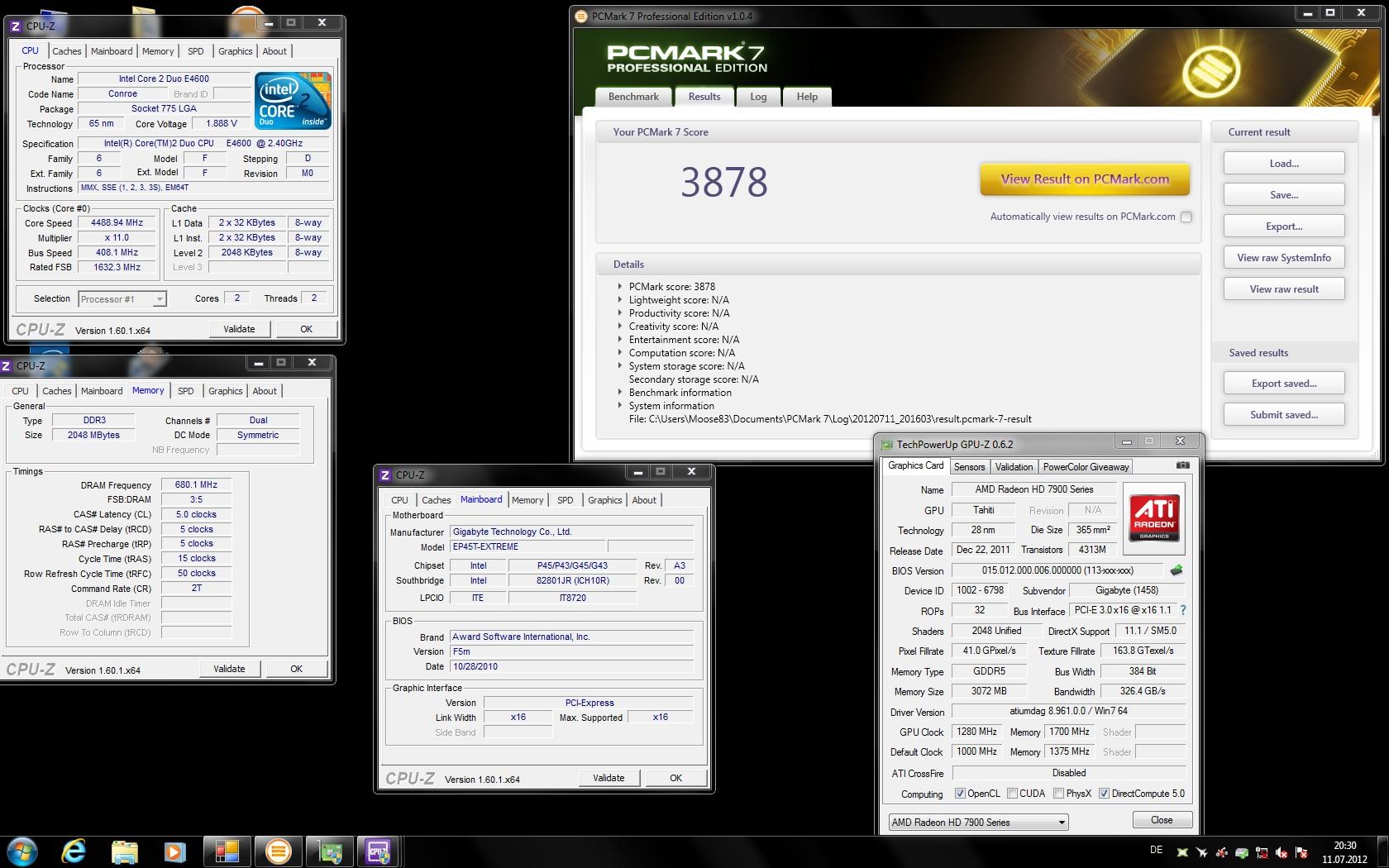Click View raw result button

click(1284, 289)
